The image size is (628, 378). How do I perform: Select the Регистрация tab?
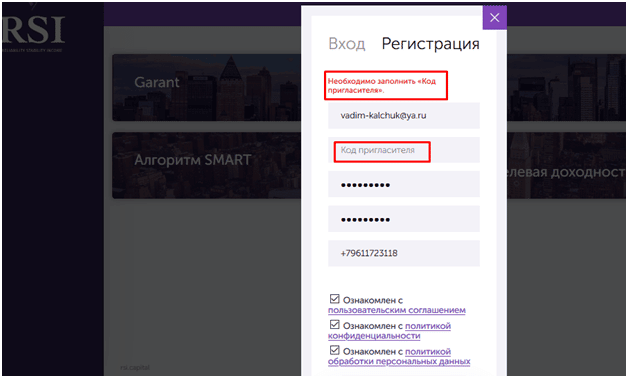(x=430, y=44)
